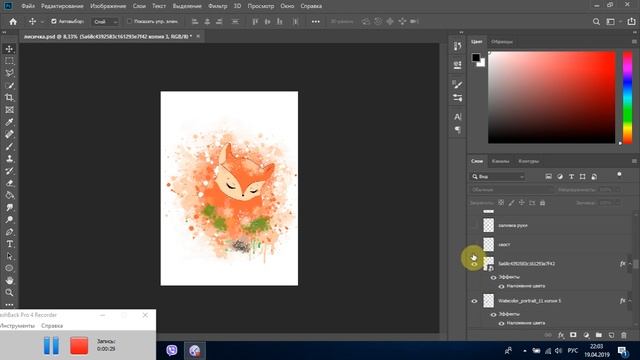Click the red stop button in recorder
The height and width of the screenshot is (360, 640).
79,345
